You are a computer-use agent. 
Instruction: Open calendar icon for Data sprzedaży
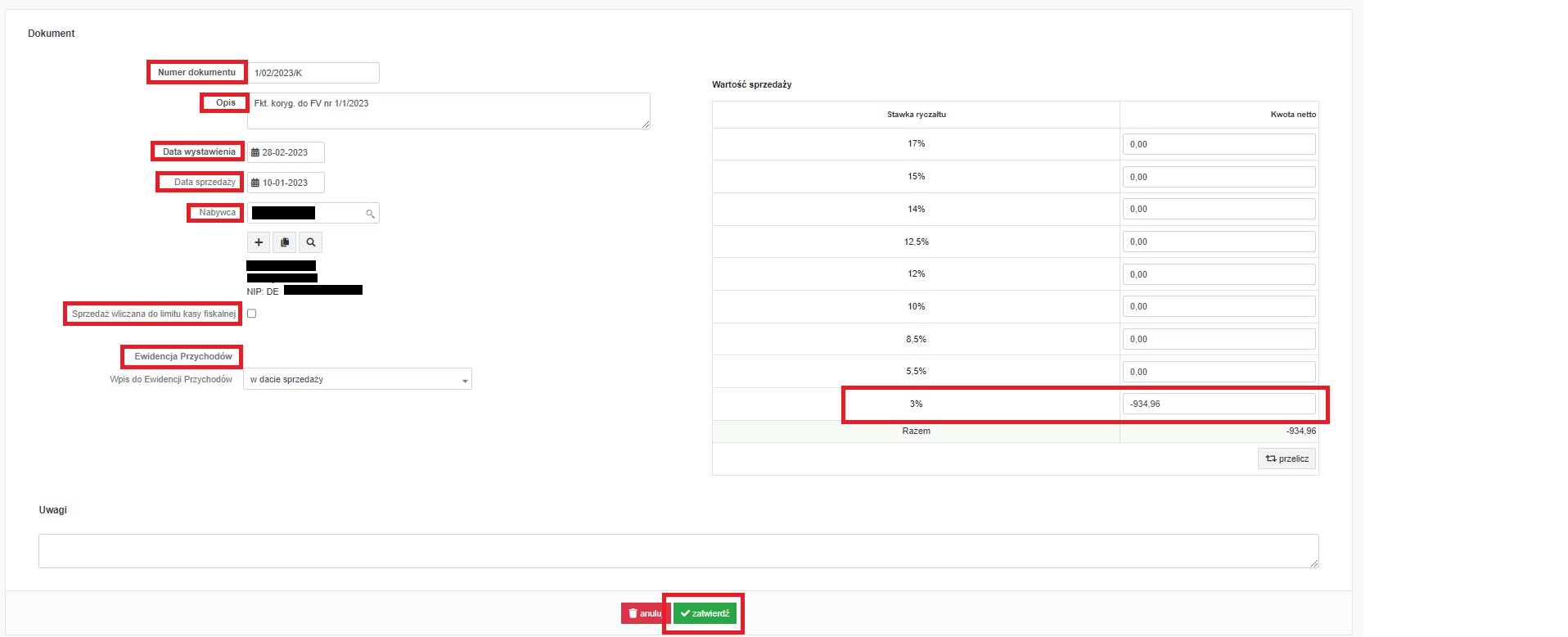pyautogui.click(x=255, y=183)
